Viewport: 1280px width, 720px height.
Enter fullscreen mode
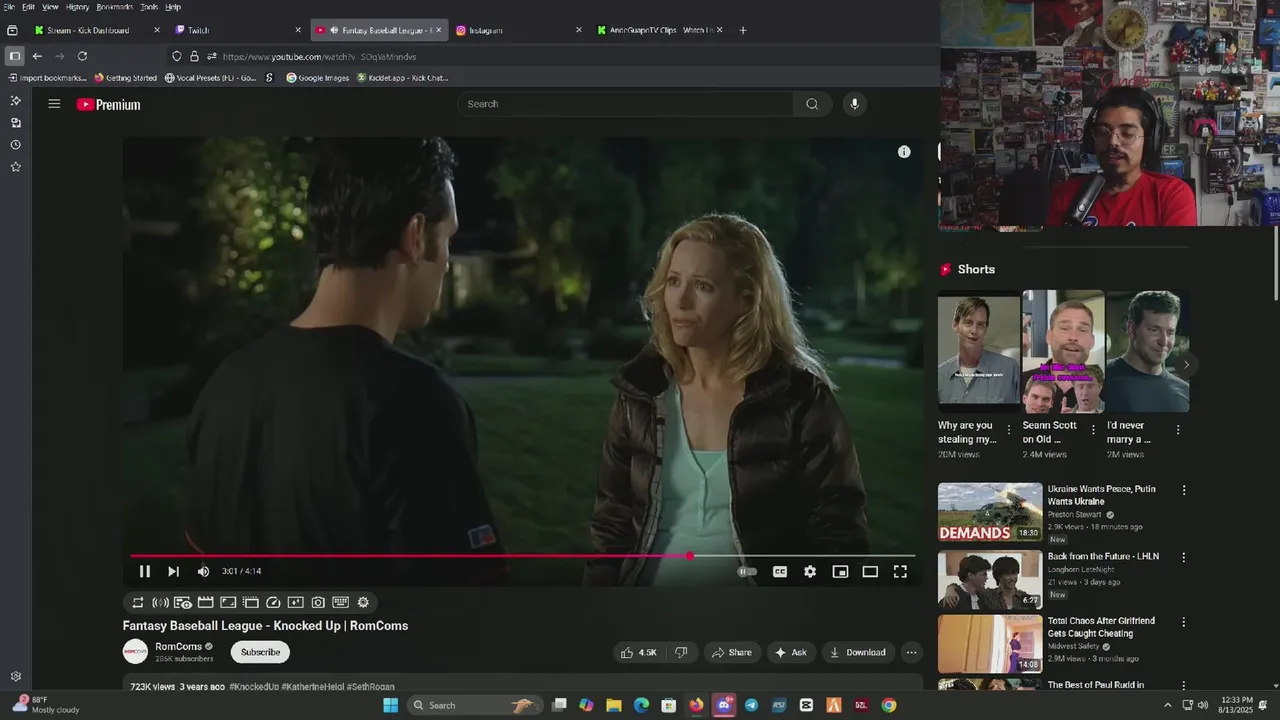pyautogui.click(x=900, y=571)
